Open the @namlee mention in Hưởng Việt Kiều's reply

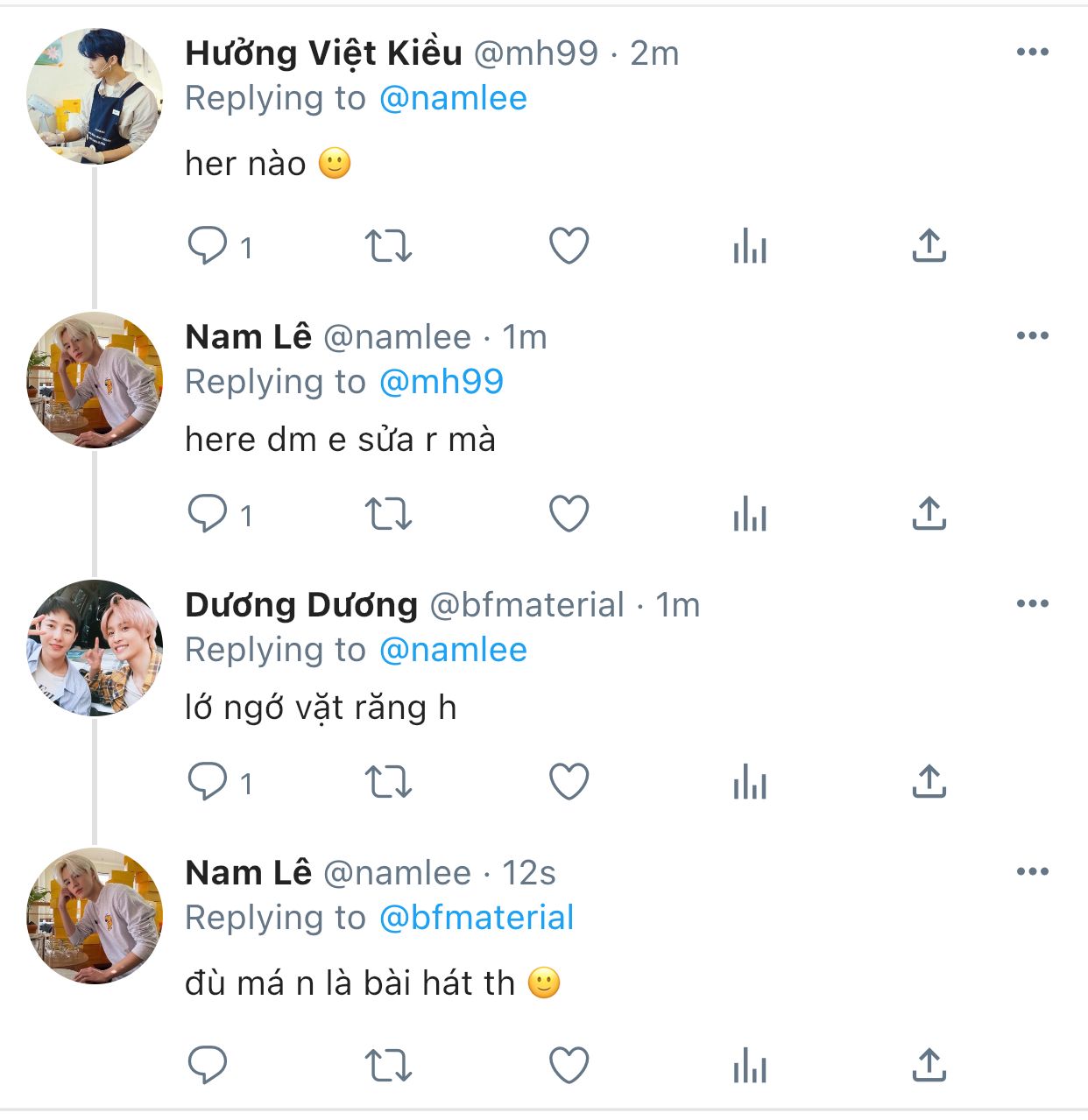pos(453,99)
